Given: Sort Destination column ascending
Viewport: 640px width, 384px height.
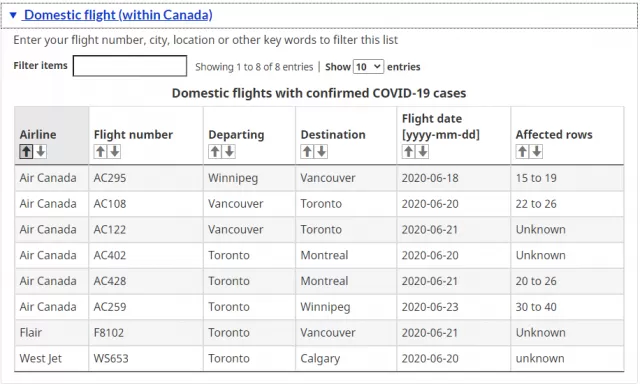Looking at the screenshot, I should (x=307, y=152).
